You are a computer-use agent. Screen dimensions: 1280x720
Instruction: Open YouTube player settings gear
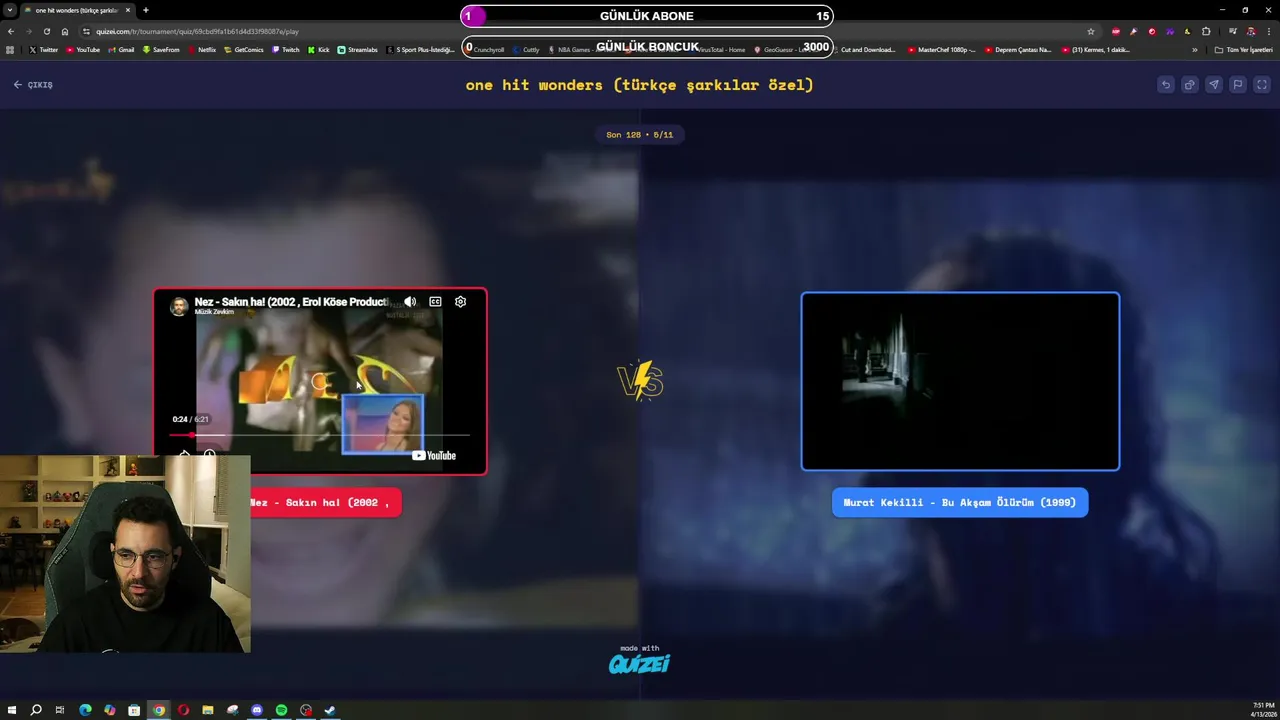tap(460, 302)
